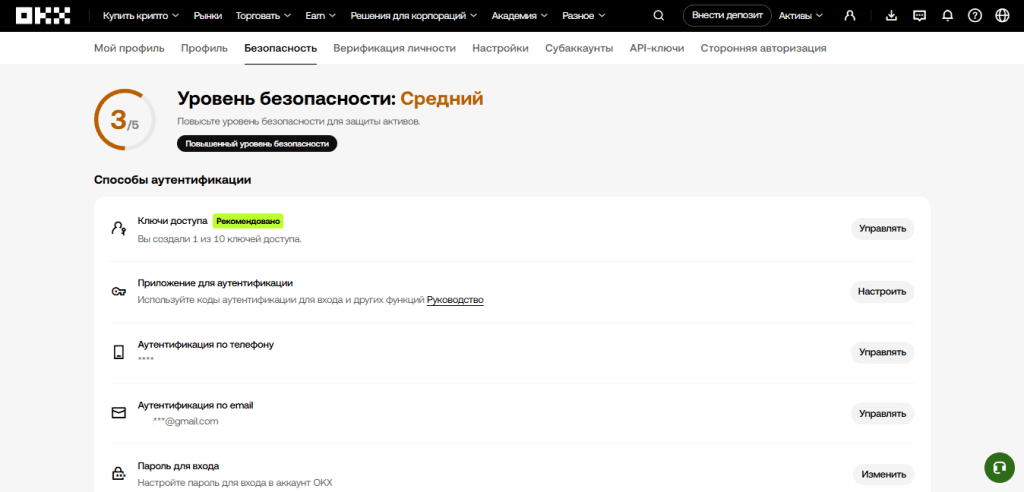Image resolution: width=1024 pixels, height=492 pixels.
Task: Switch to Профиль tab
Action: (x=204, y=48)
